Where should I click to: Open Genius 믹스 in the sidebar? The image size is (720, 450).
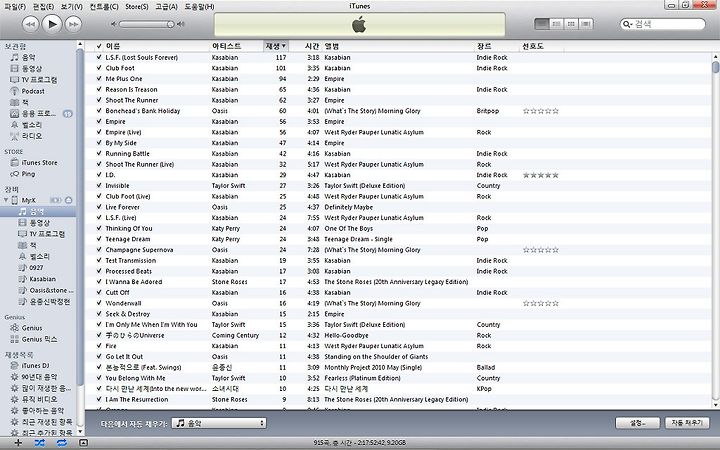(39, 339)
